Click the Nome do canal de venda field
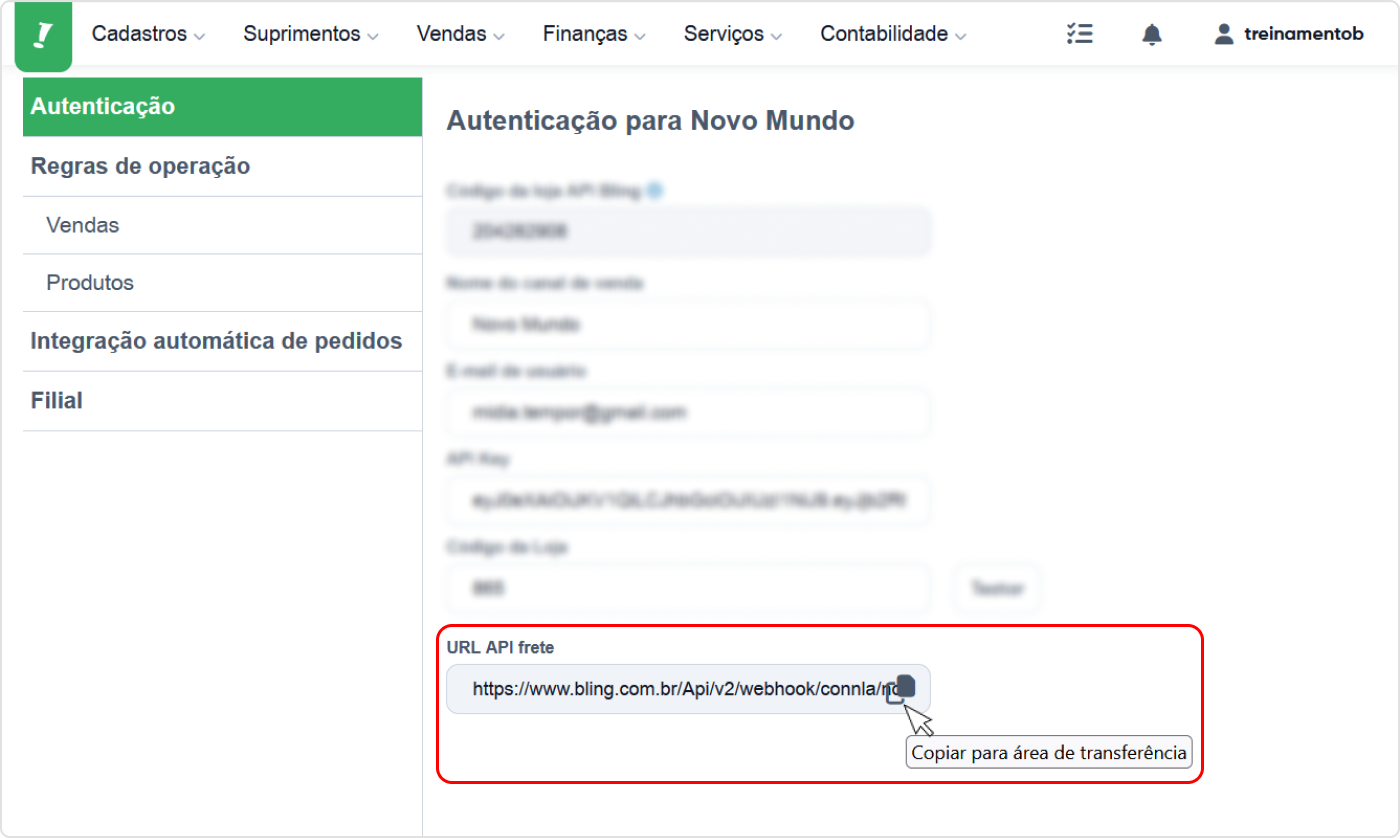This screenshot has width=1400, height=838. point(688,325)
